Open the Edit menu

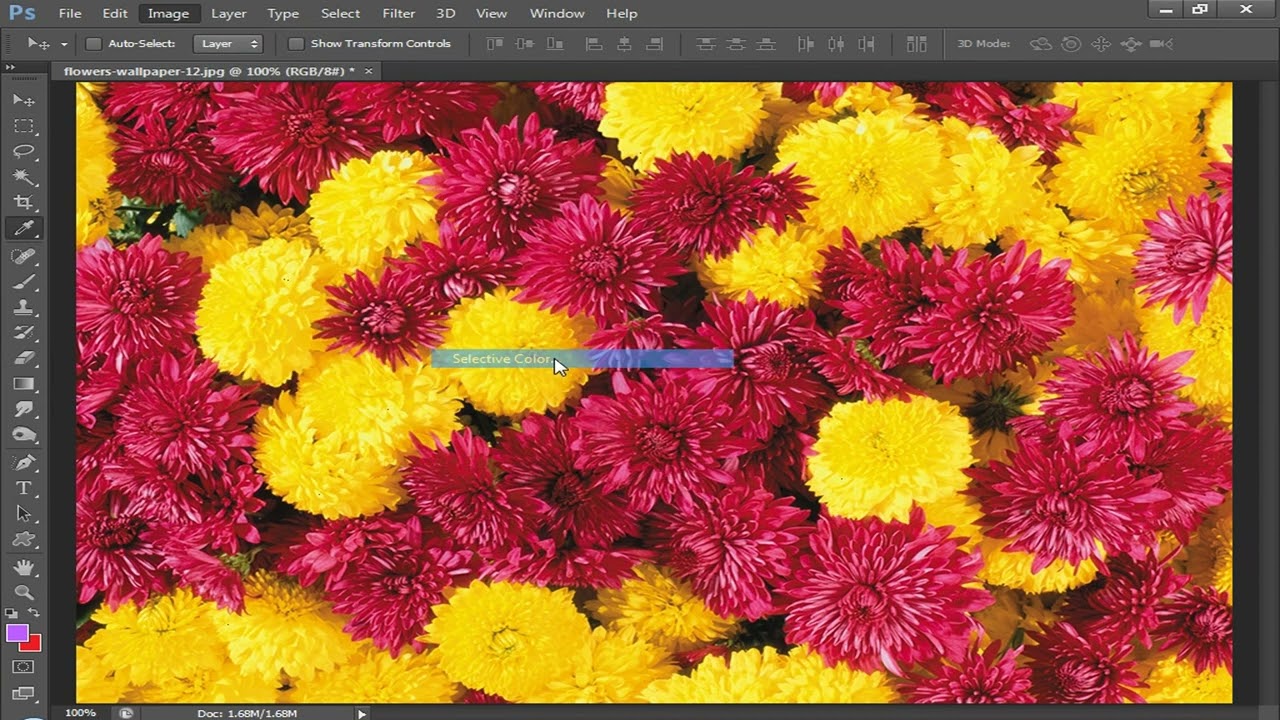pyautogui.click(x=115, y=13)
